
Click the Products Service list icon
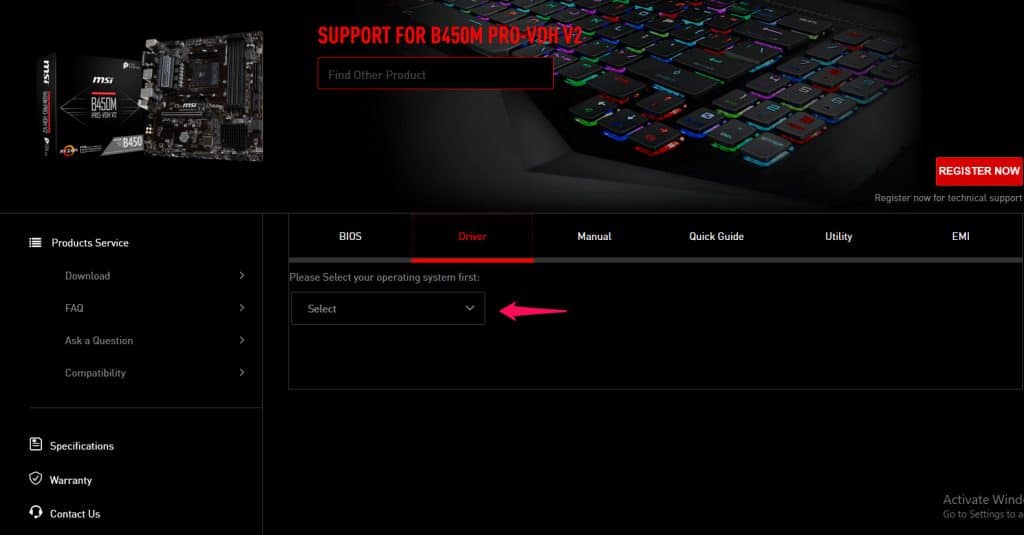tap(35, 243)
